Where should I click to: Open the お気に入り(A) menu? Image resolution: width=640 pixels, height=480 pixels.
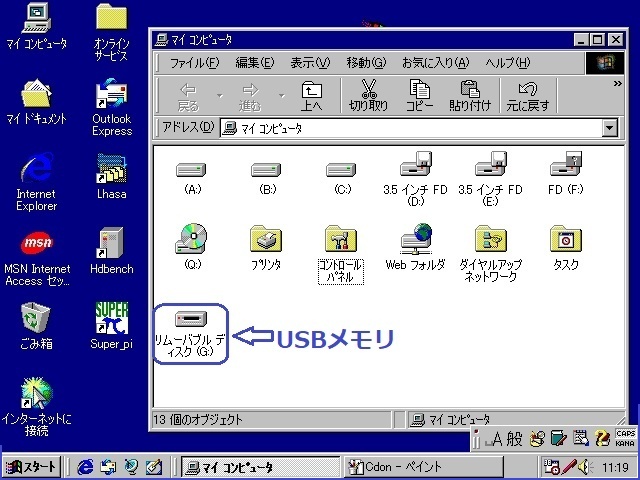tap(435, 63)
